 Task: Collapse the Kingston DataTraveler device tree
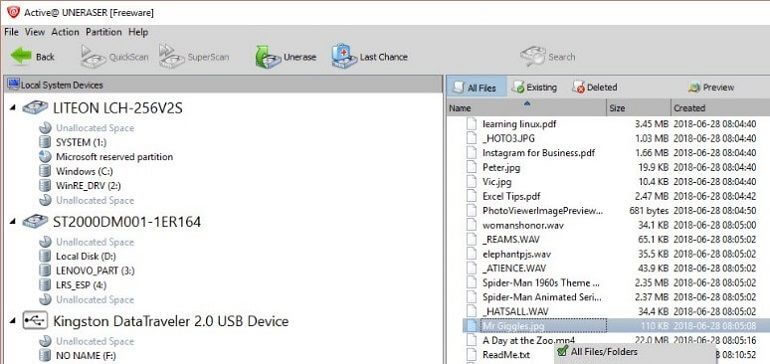(13, 321)
